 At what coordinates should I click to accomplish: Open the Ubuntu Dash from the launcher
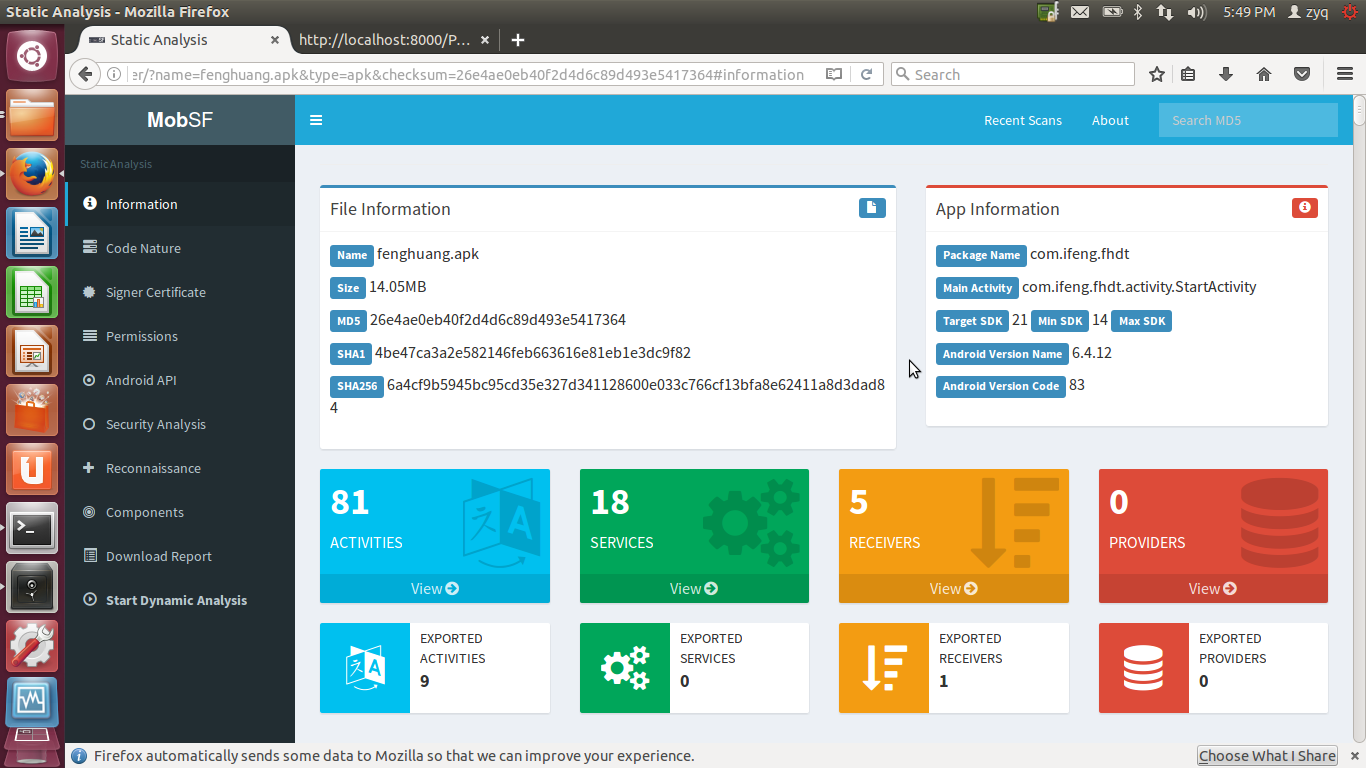32,55
